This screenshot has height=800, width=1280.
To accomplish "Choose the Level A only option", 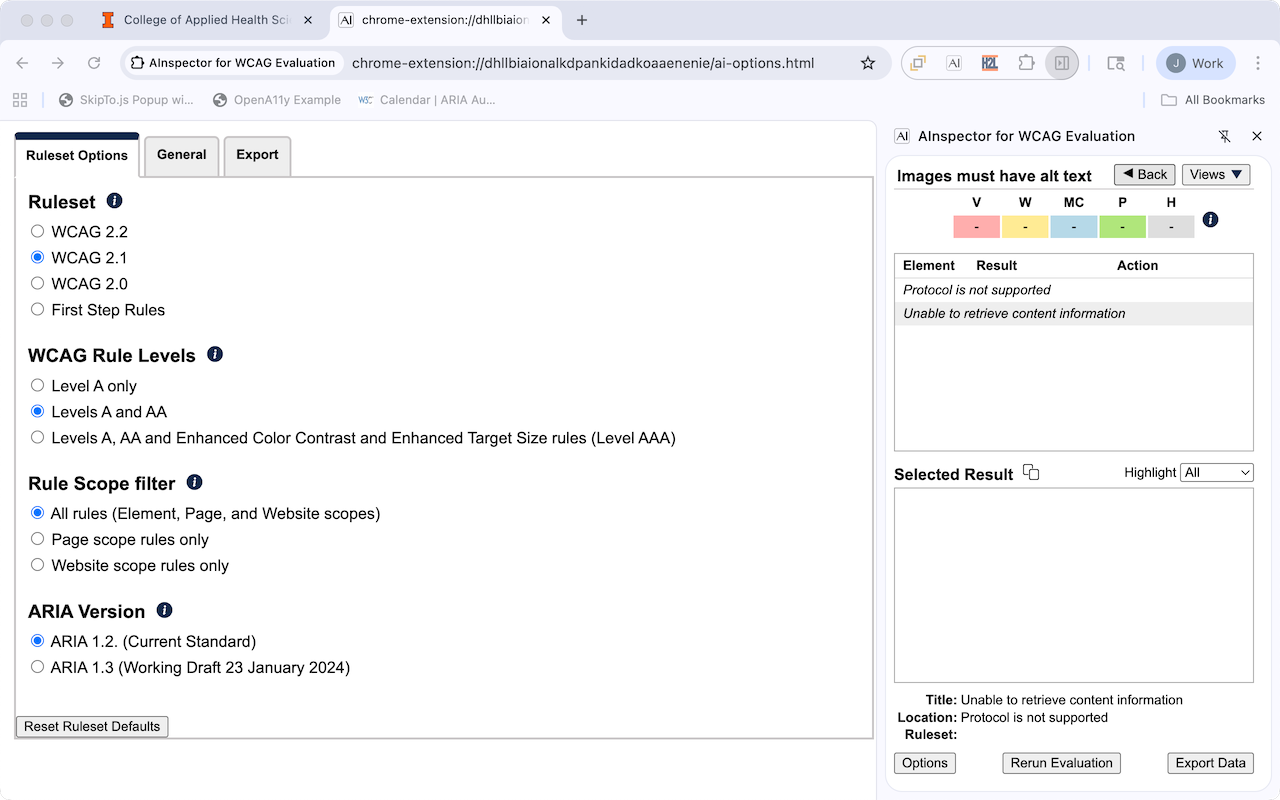I will point(38,385).
